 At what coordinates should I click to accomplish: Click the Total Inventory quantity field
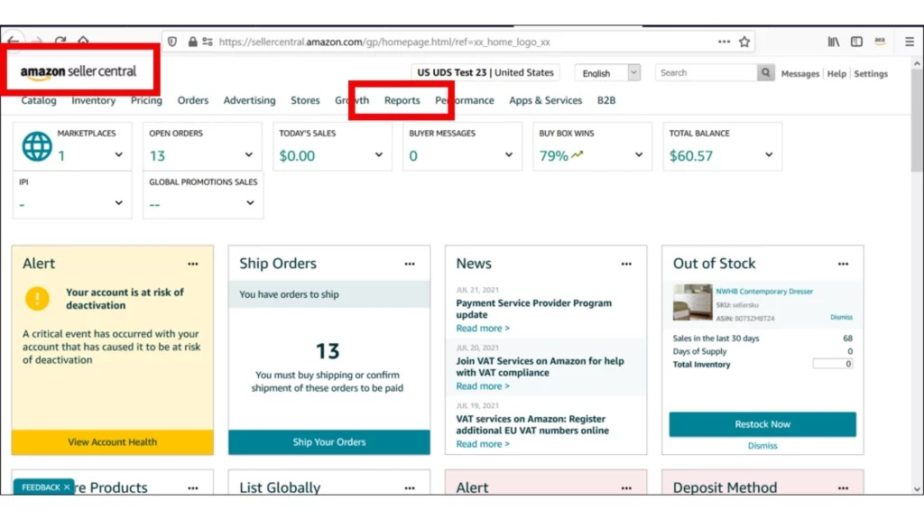tap(833, 364)
